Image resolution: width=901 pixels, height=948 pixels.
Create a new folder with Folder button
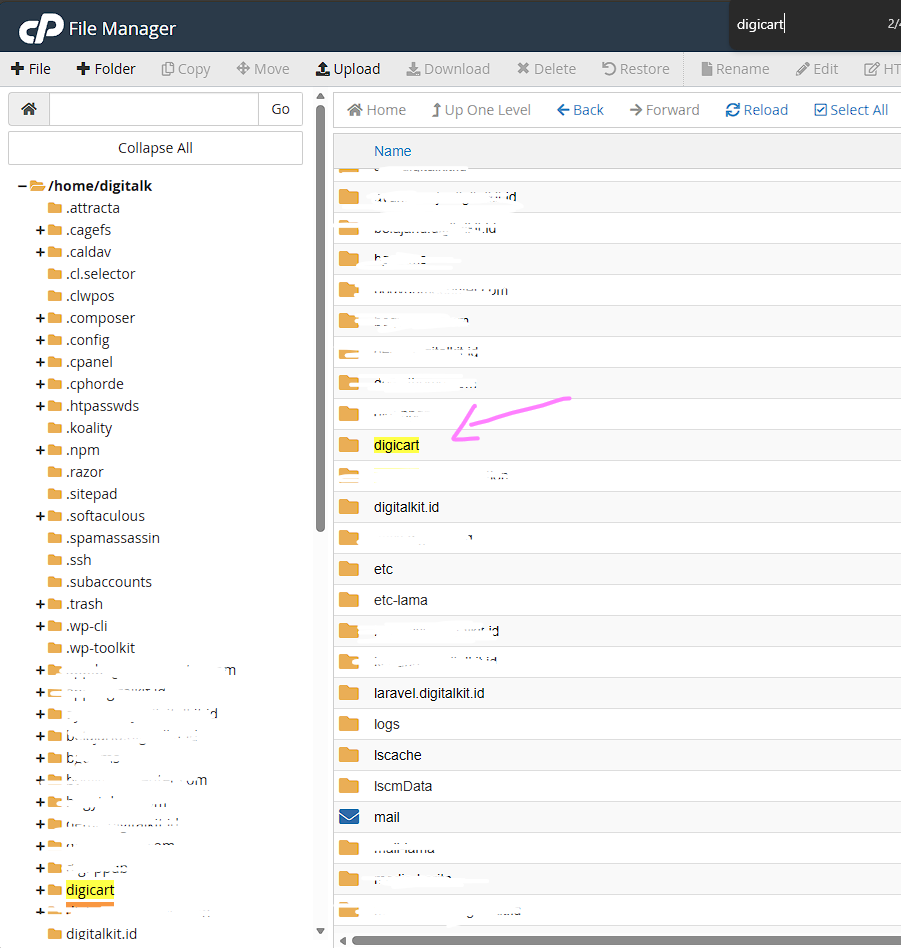(105, 69)
